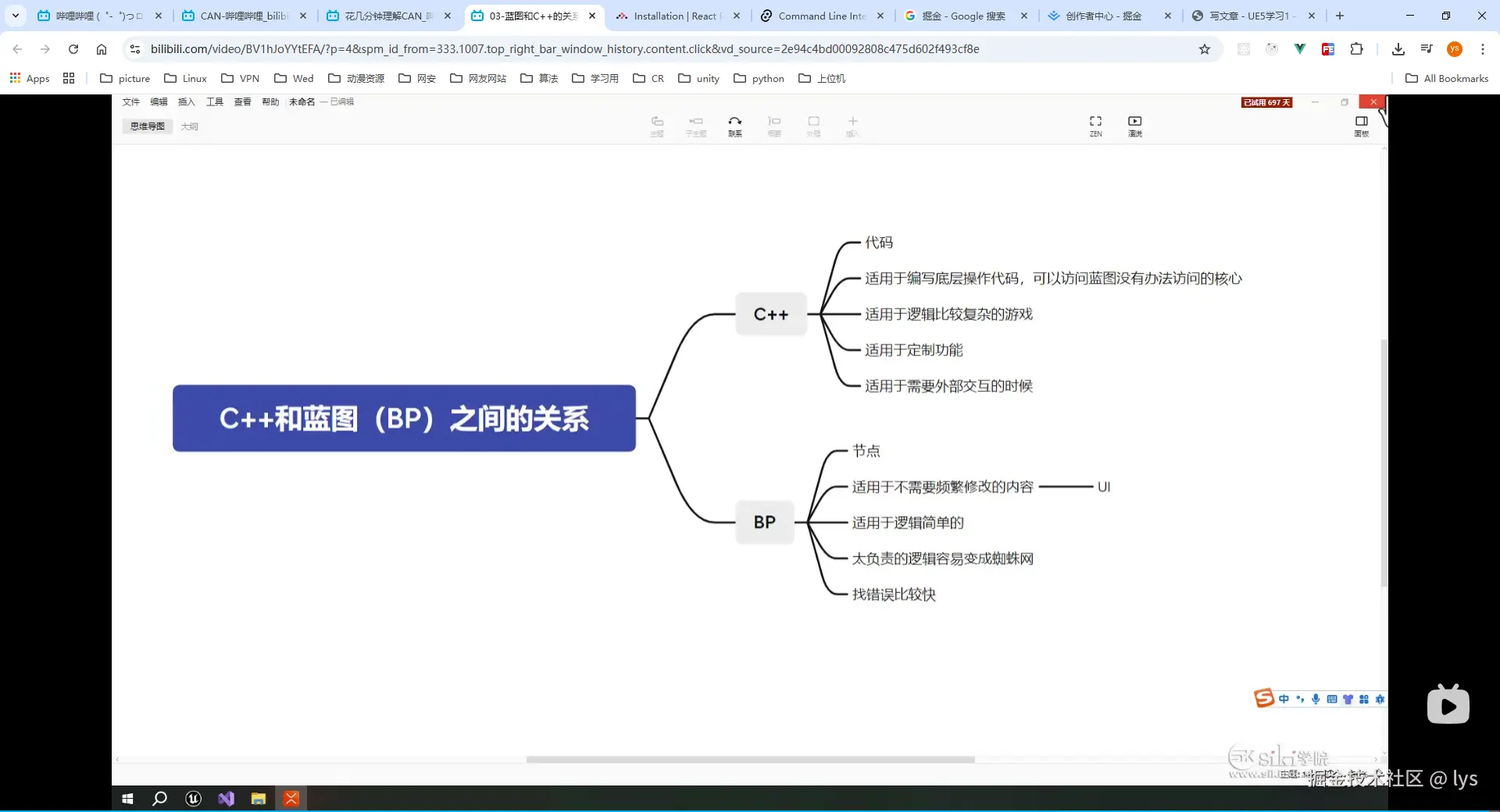Screen dimensions: 1500x812
Task: Add a subtopic using the 子主题 icon
Action: click(696, 125)
